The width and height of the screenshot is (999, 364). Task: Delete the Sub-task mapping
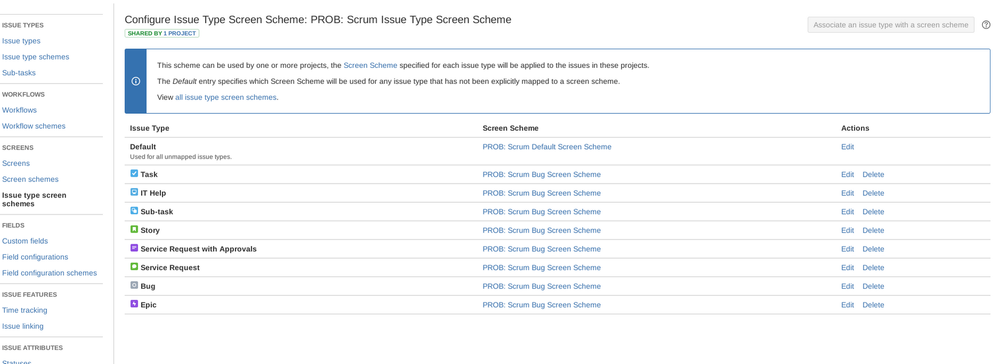coord(873,212)
